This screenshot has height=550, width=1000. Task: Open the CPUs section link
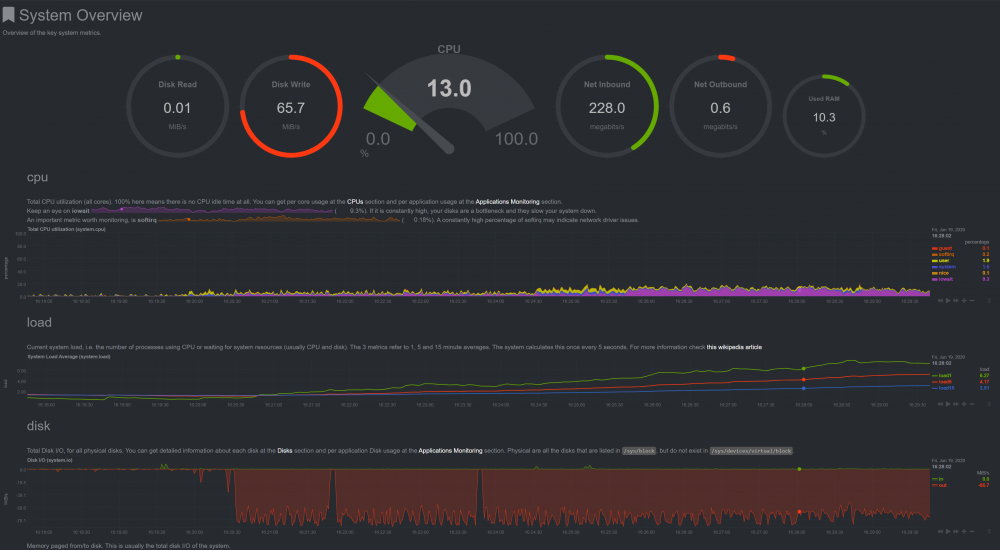coord(355,202)
